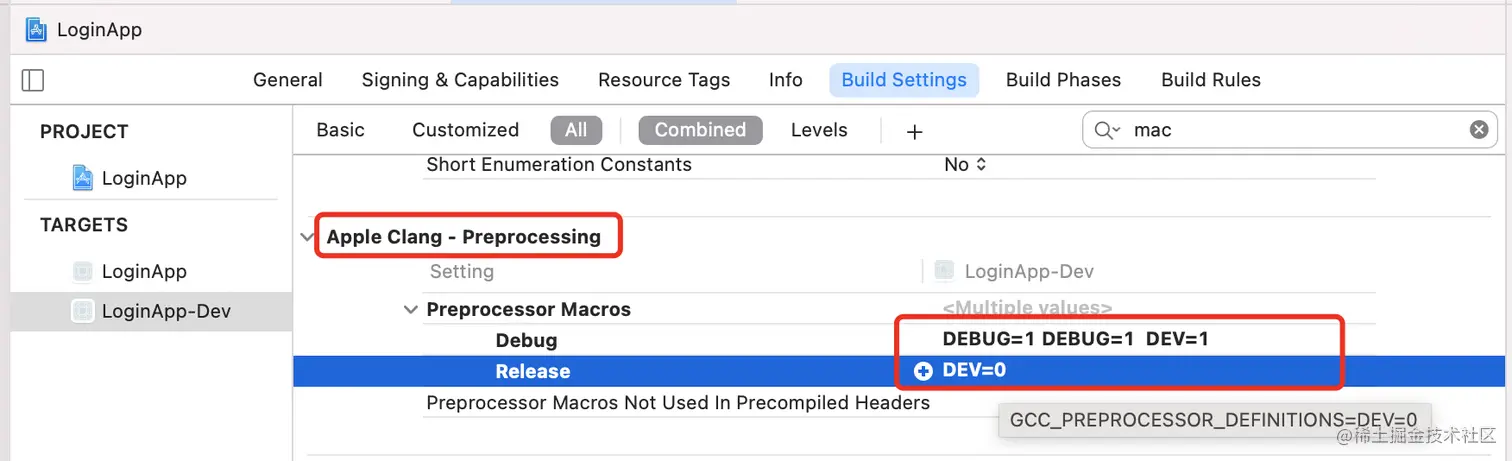The image size is (1512, 461).
Task: Select the LoginApp target in sidebar
Action: (144, 271)
